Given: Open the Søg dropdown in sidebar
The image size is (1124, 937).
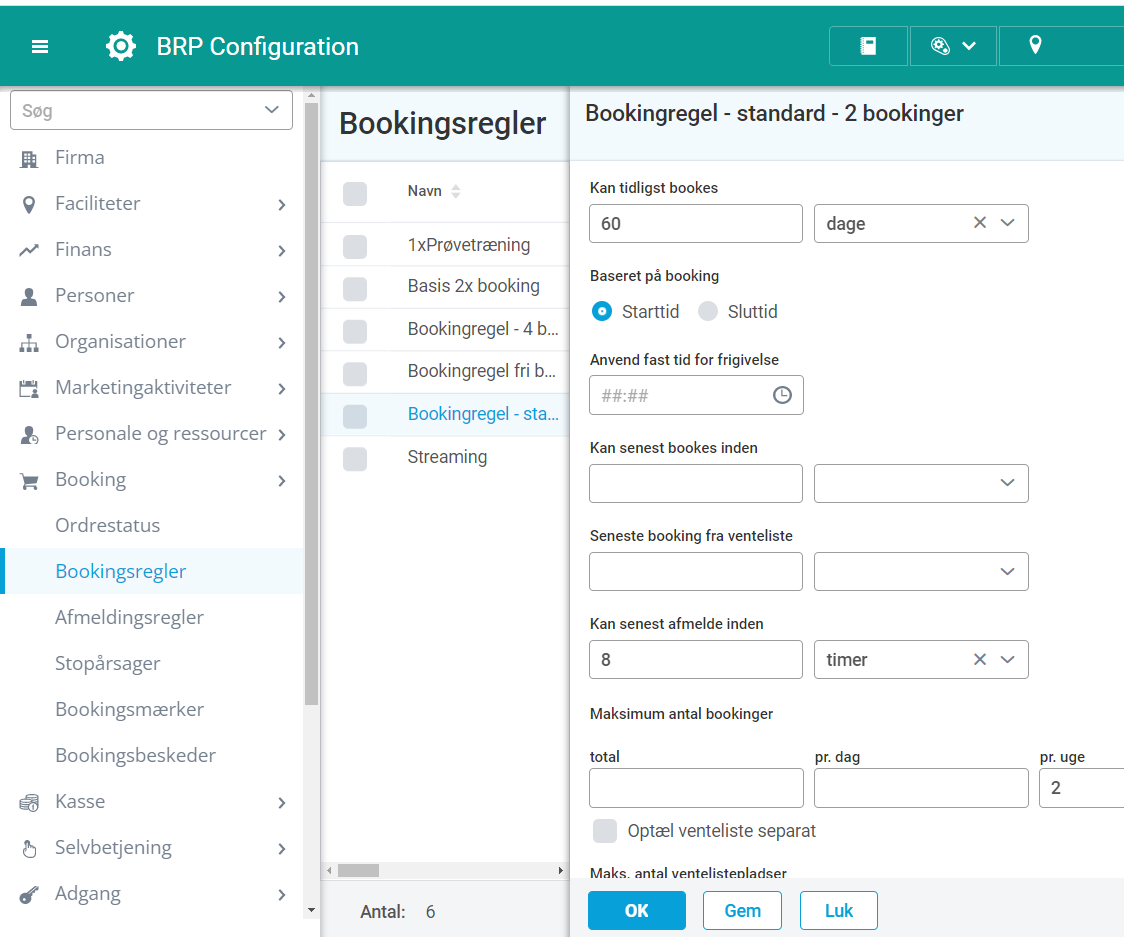Looking at the screenshot, I should 271,110.
